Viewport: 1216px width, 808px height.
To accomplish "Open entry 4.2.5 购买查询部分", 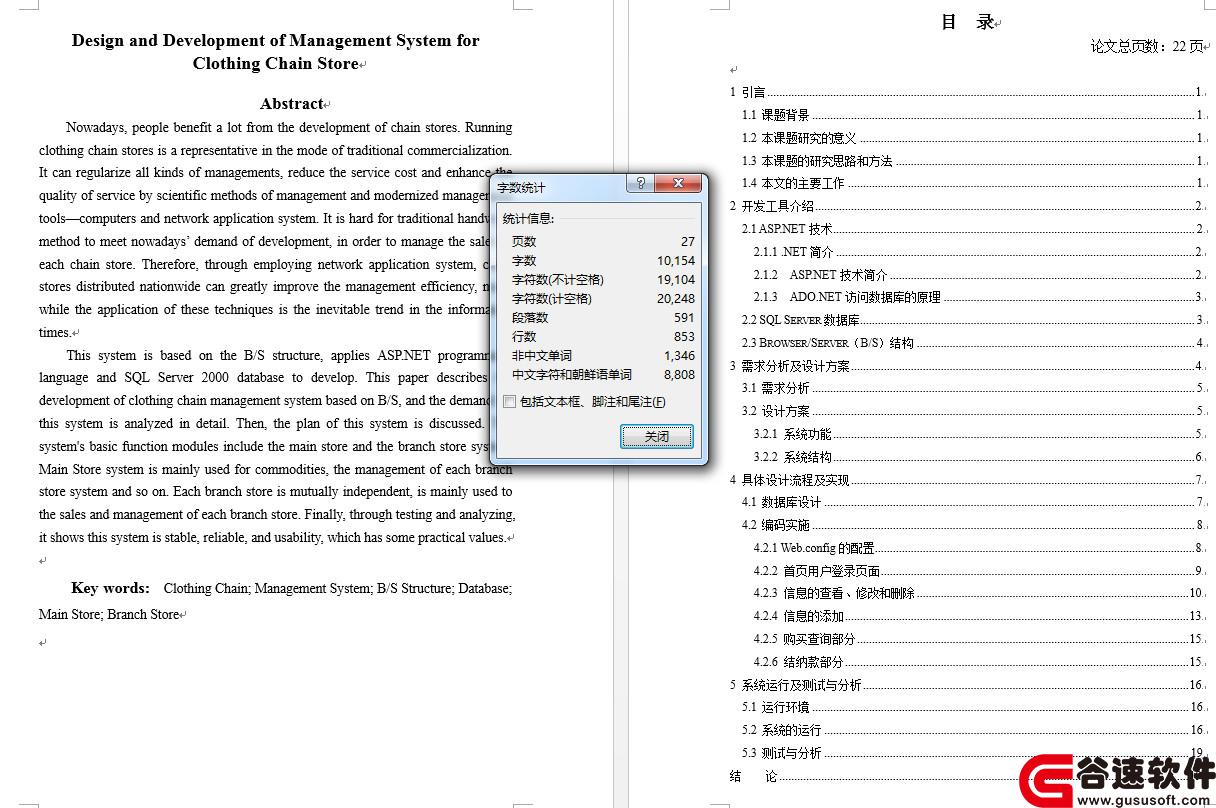I will pyautogui.click(x=979, y=639).
